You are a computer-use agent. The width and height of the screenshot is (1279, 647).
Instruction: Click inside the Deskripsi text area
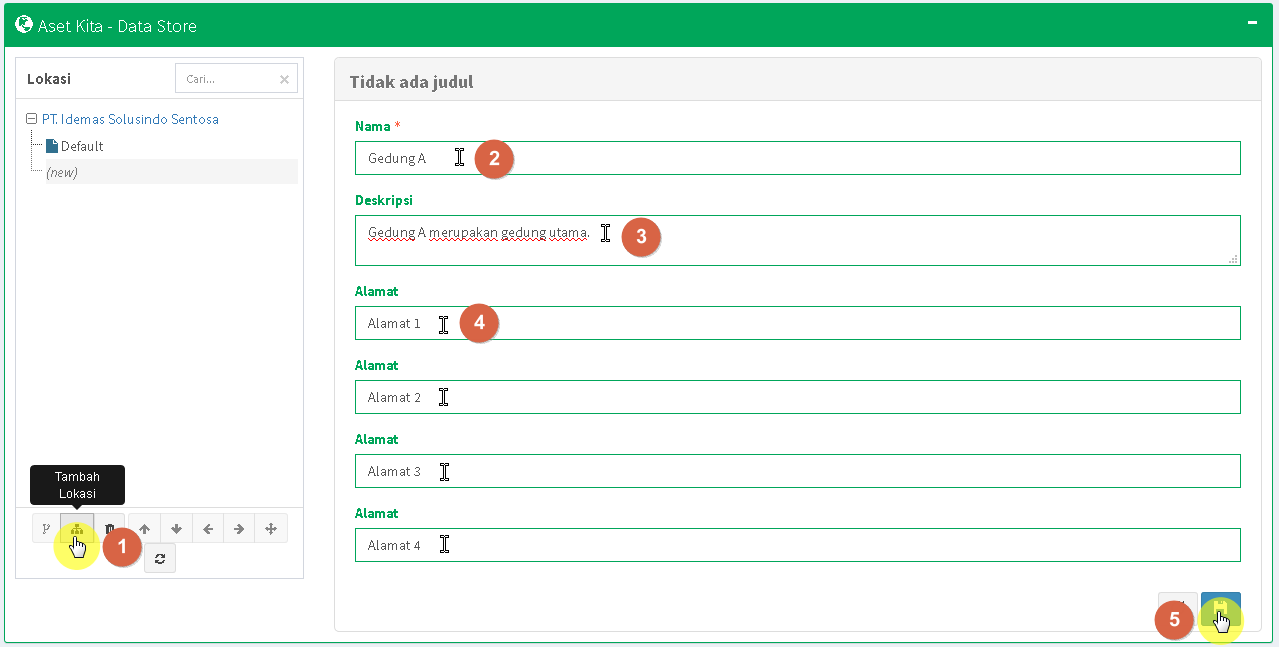(797, 241)
